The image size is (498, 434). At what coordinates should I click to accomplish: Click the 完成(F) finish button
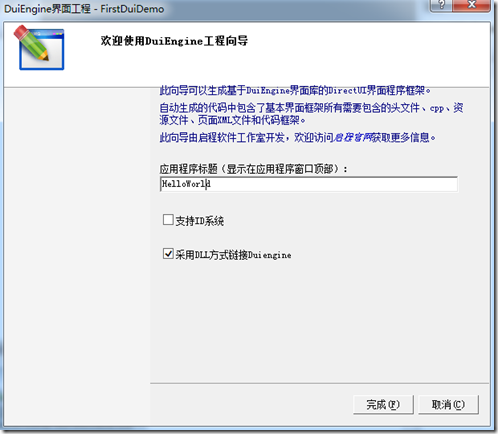coord(383,405)
